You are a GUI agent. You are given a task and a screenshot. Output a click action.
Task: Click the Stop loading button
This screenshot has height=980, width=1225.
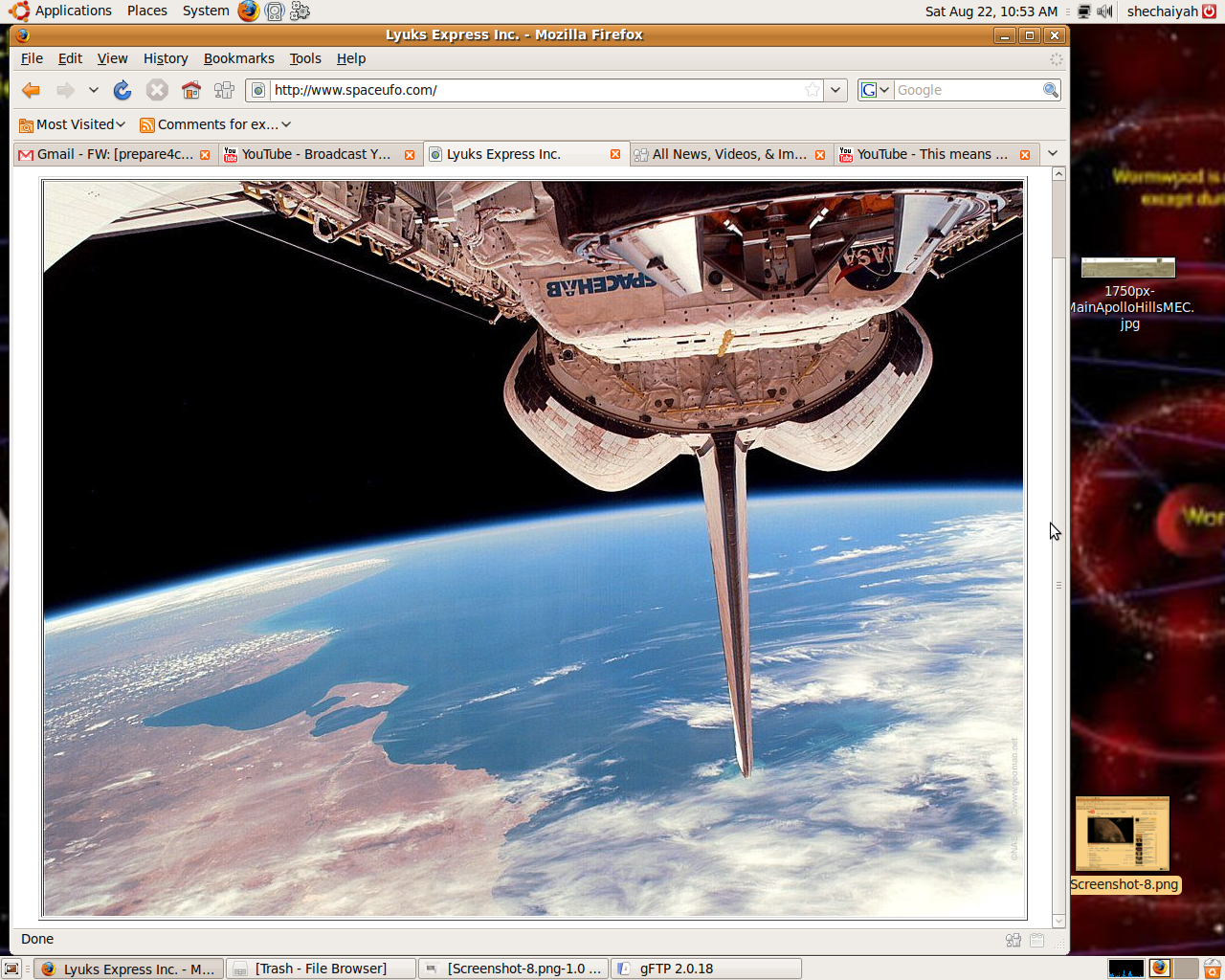(x=157, y=90)
